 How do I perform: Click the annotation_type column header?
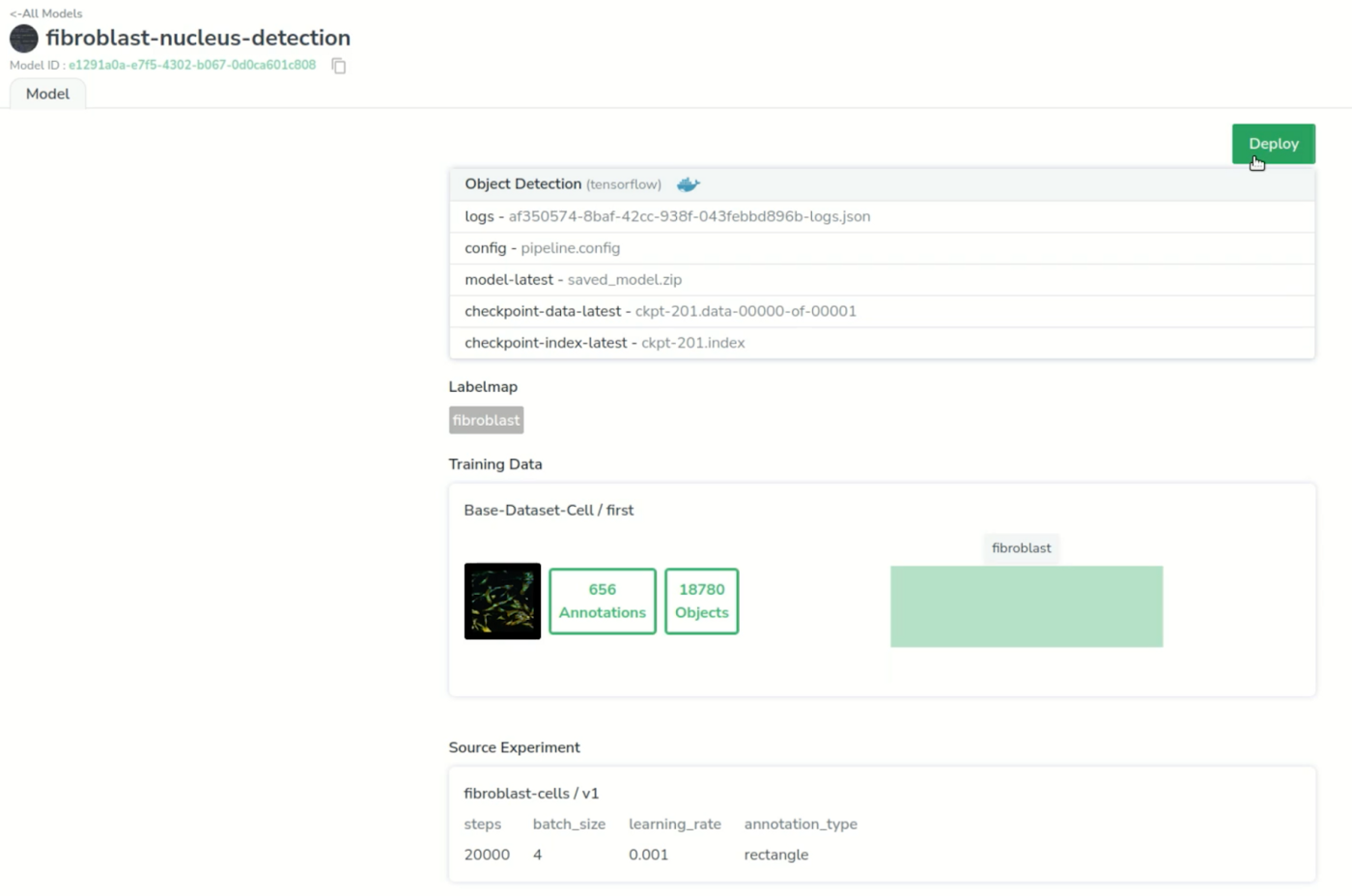click(801, 824)
